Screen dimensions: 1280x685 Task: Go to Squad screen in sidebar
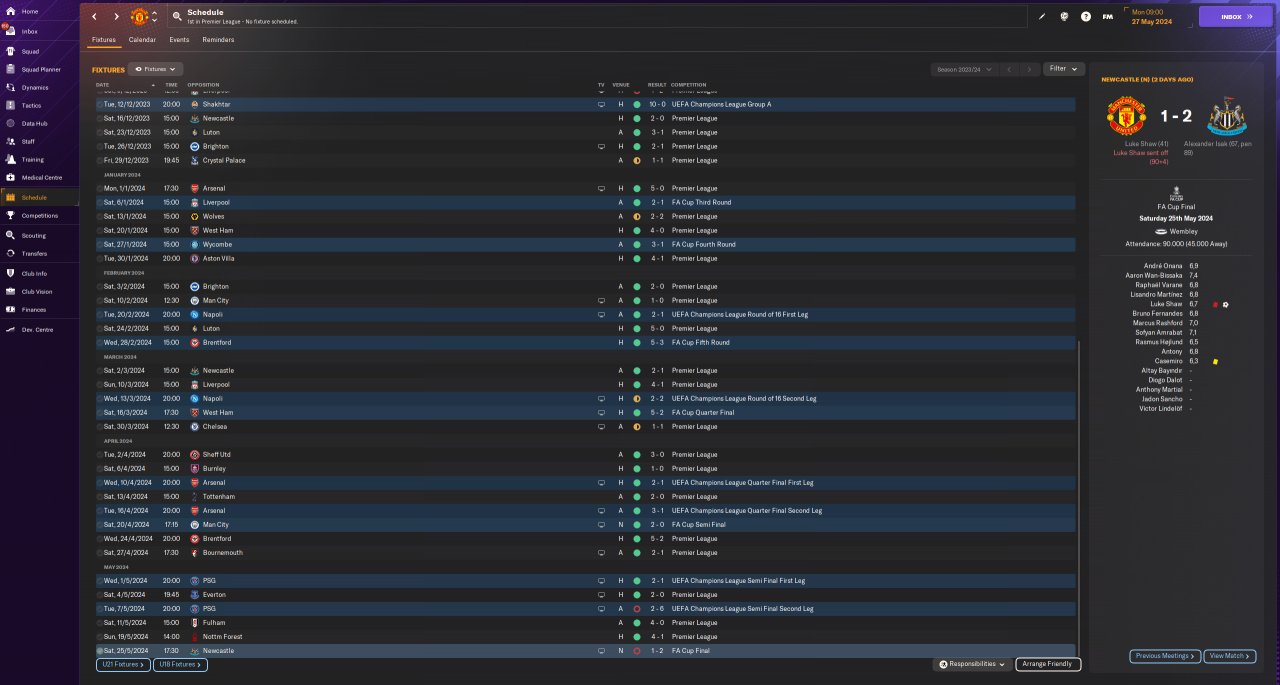pyautogui.click(x=40, y=50)
